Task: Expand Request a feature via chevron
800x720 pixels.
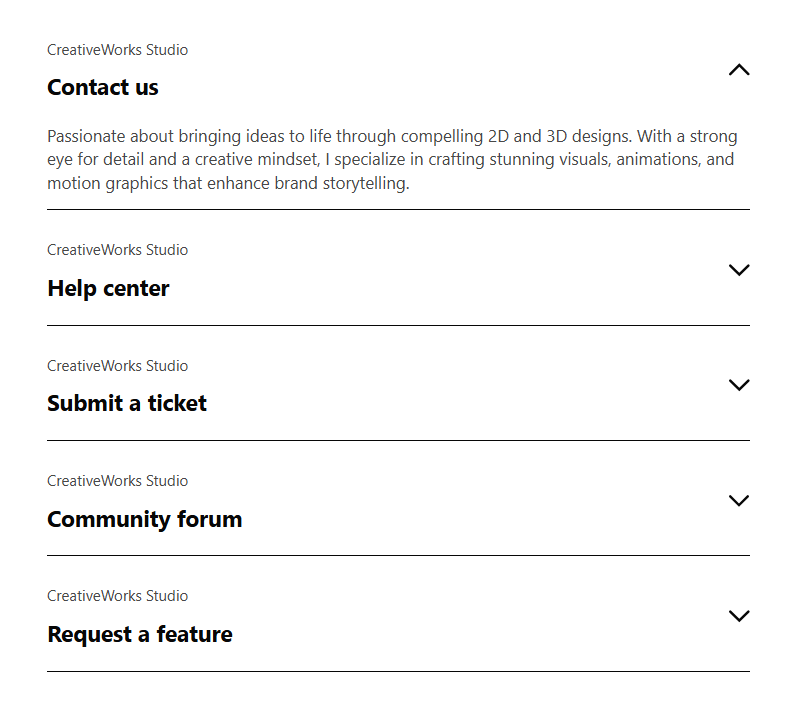Action: pos(739,616)
